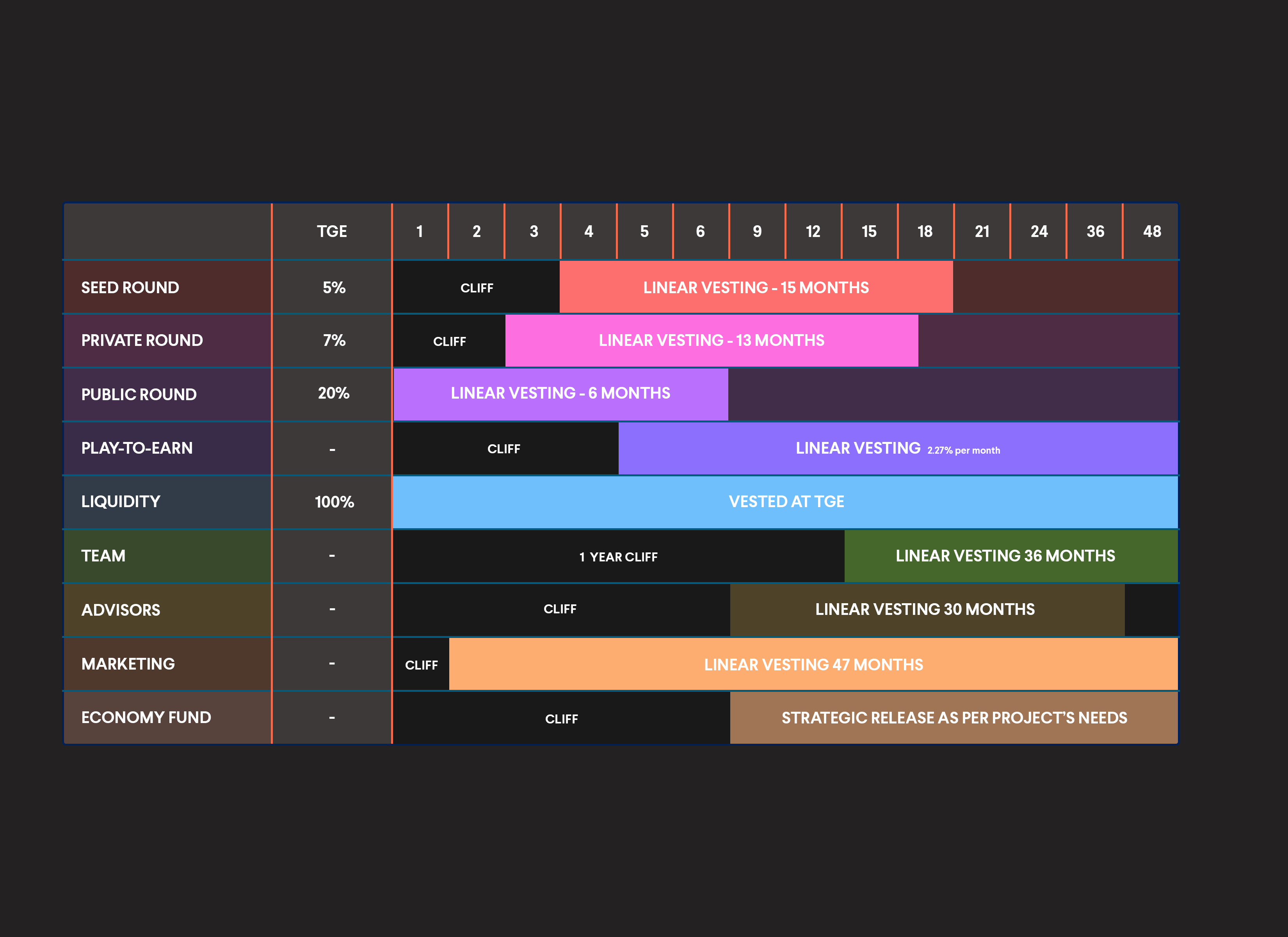
Task: Click the Linear Vesting 13 Months bar
Action: 711,340
